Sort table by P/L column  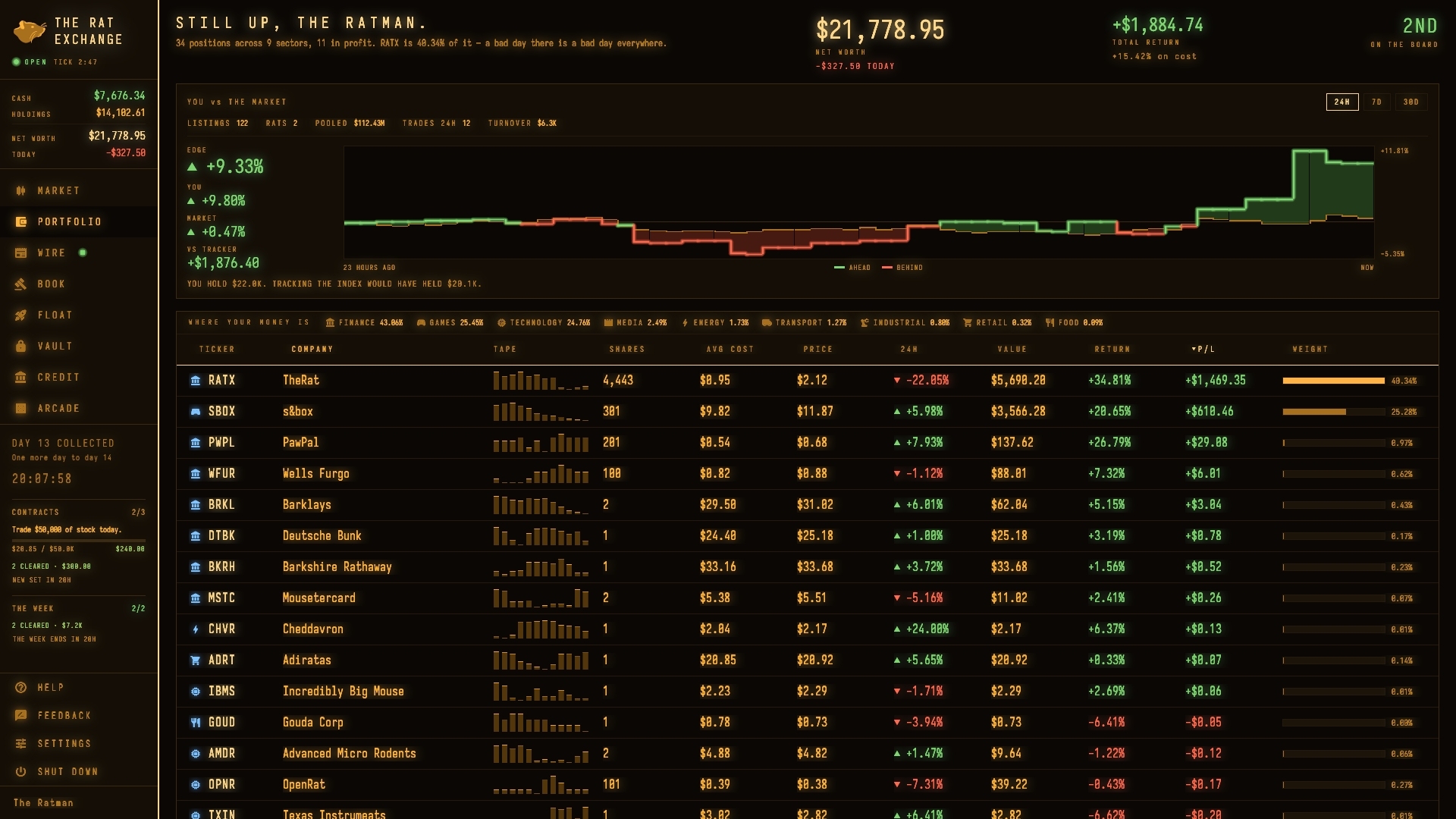[x=1203, y=349]
